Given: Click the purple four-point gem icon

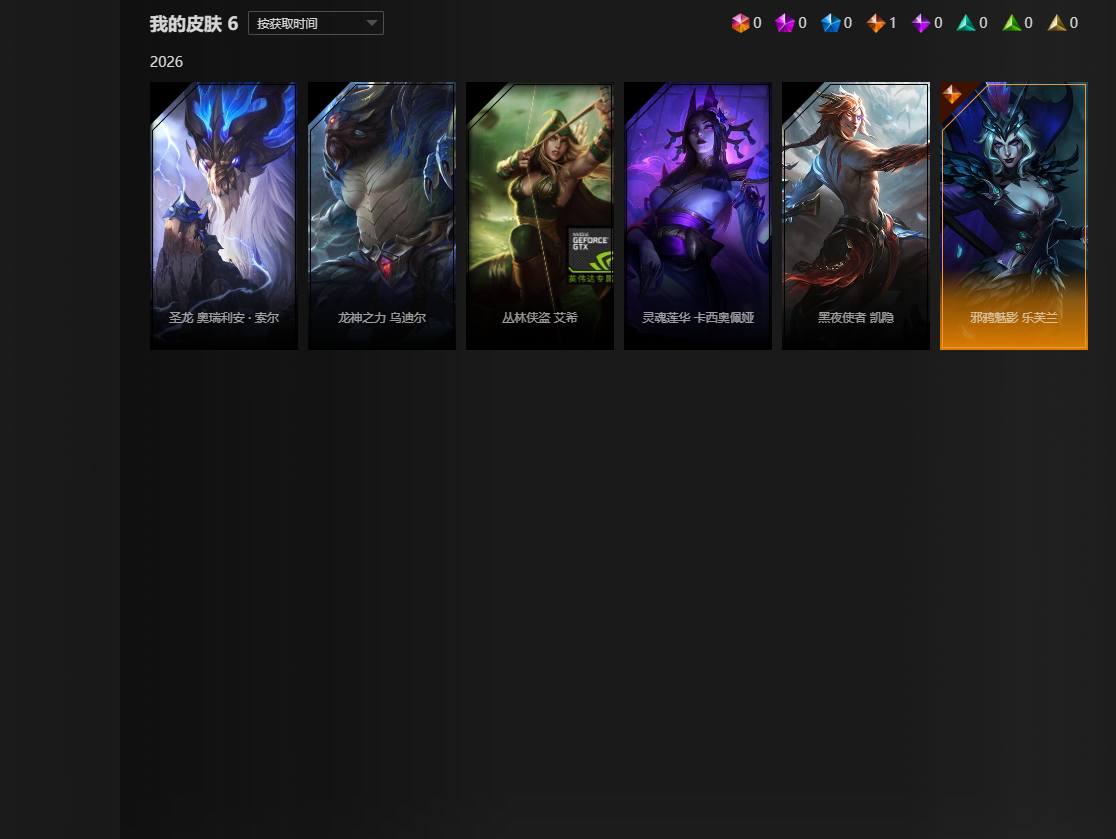Looking at the screenshot, I should pyautogui.click(x=921, y=23).
